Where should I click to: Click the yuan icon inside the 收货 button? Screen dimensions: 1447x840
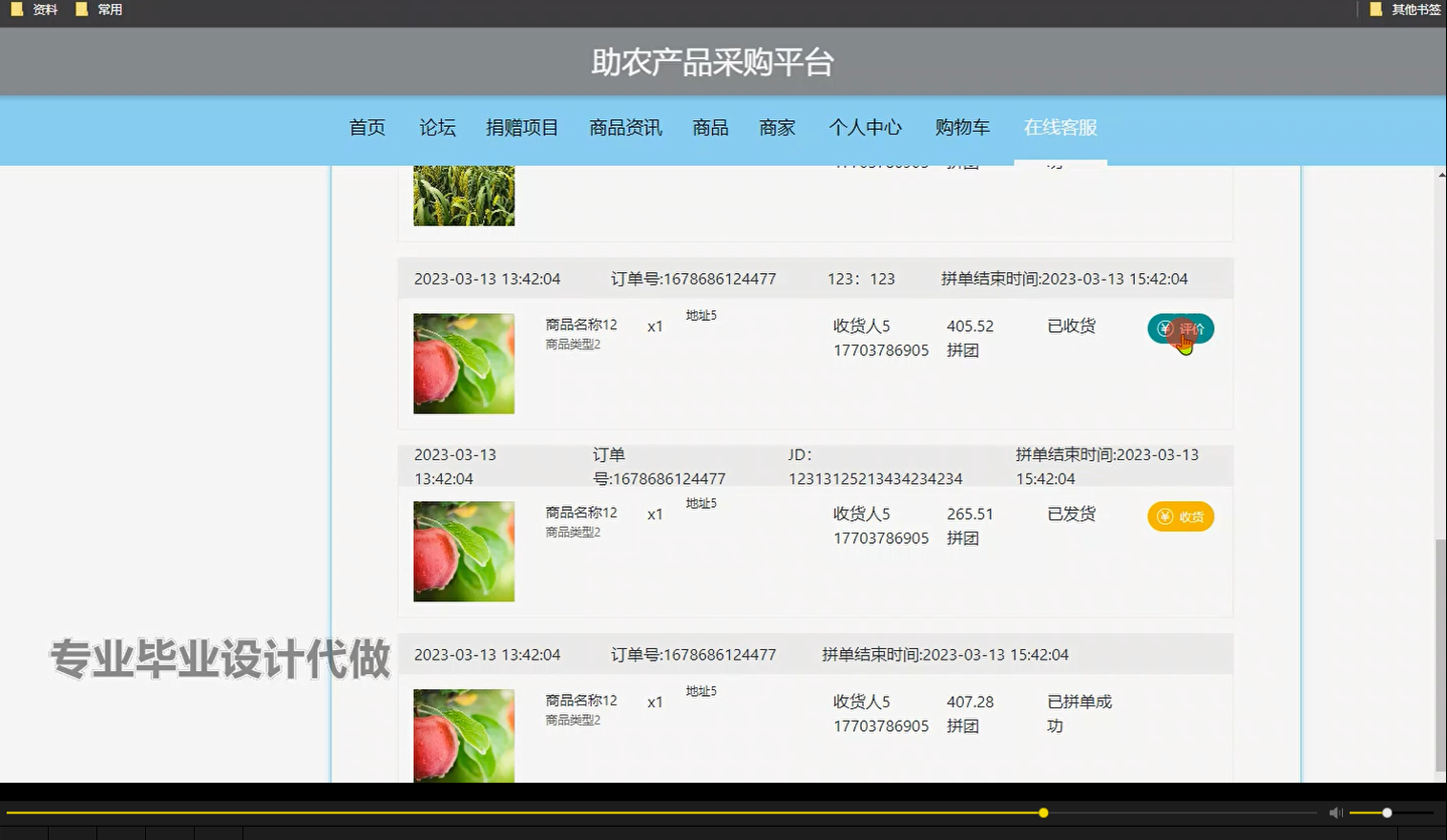point(1164,516)
